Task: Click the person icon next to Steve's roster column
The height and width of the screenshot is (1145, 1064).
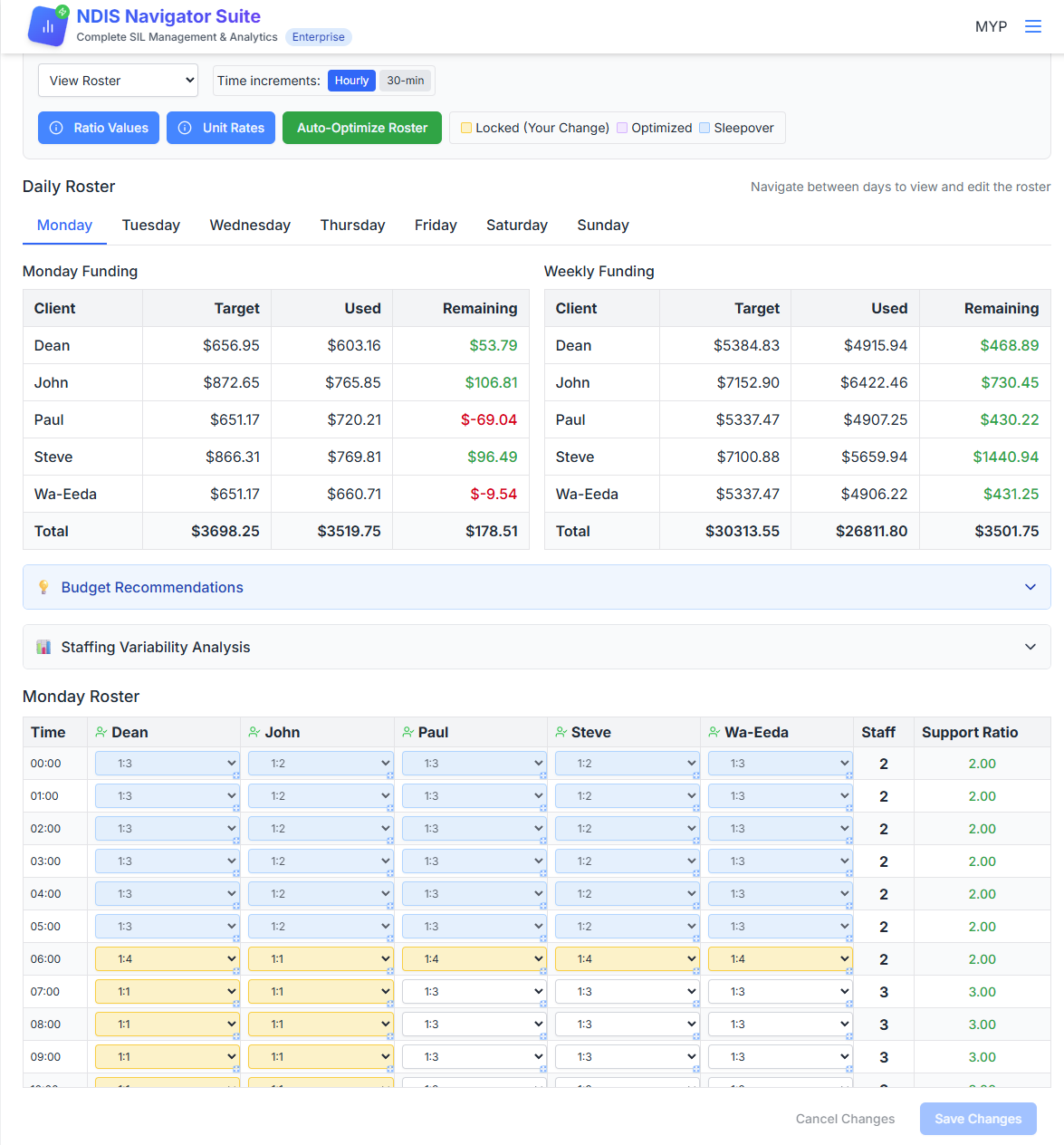Action: tap(561, 732)
